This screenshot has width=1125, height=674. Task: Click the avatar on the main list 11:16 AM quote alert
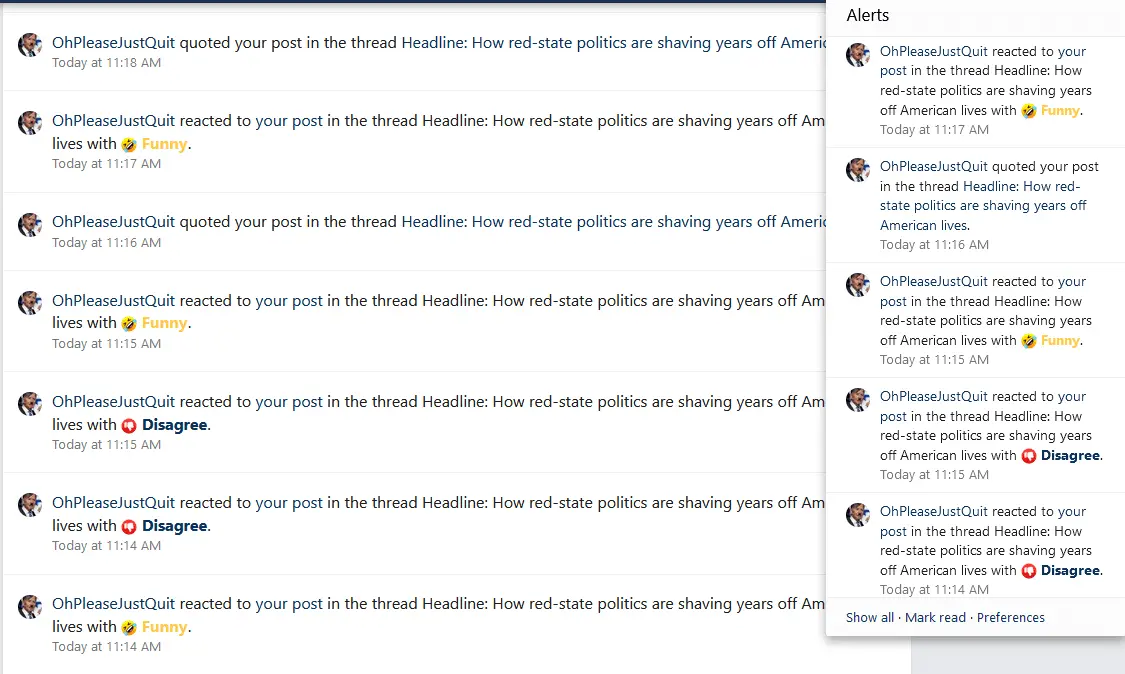(30, 224)
